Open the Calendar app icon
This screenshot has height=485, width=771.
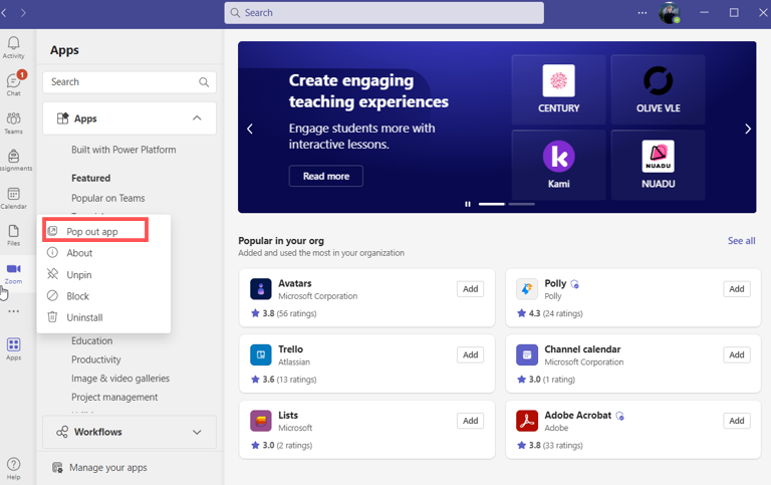tap(13, 197)
